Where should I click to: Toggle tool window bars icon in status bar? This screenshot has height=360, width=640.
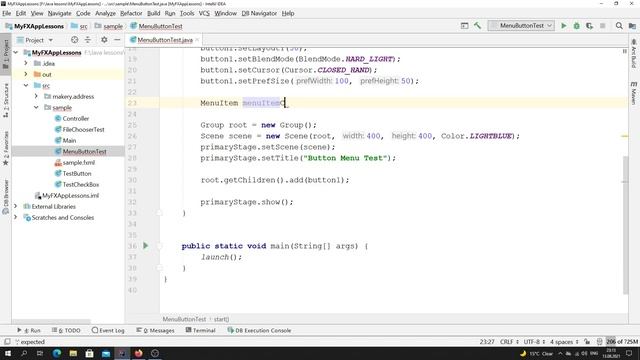(x=7, y=342)
